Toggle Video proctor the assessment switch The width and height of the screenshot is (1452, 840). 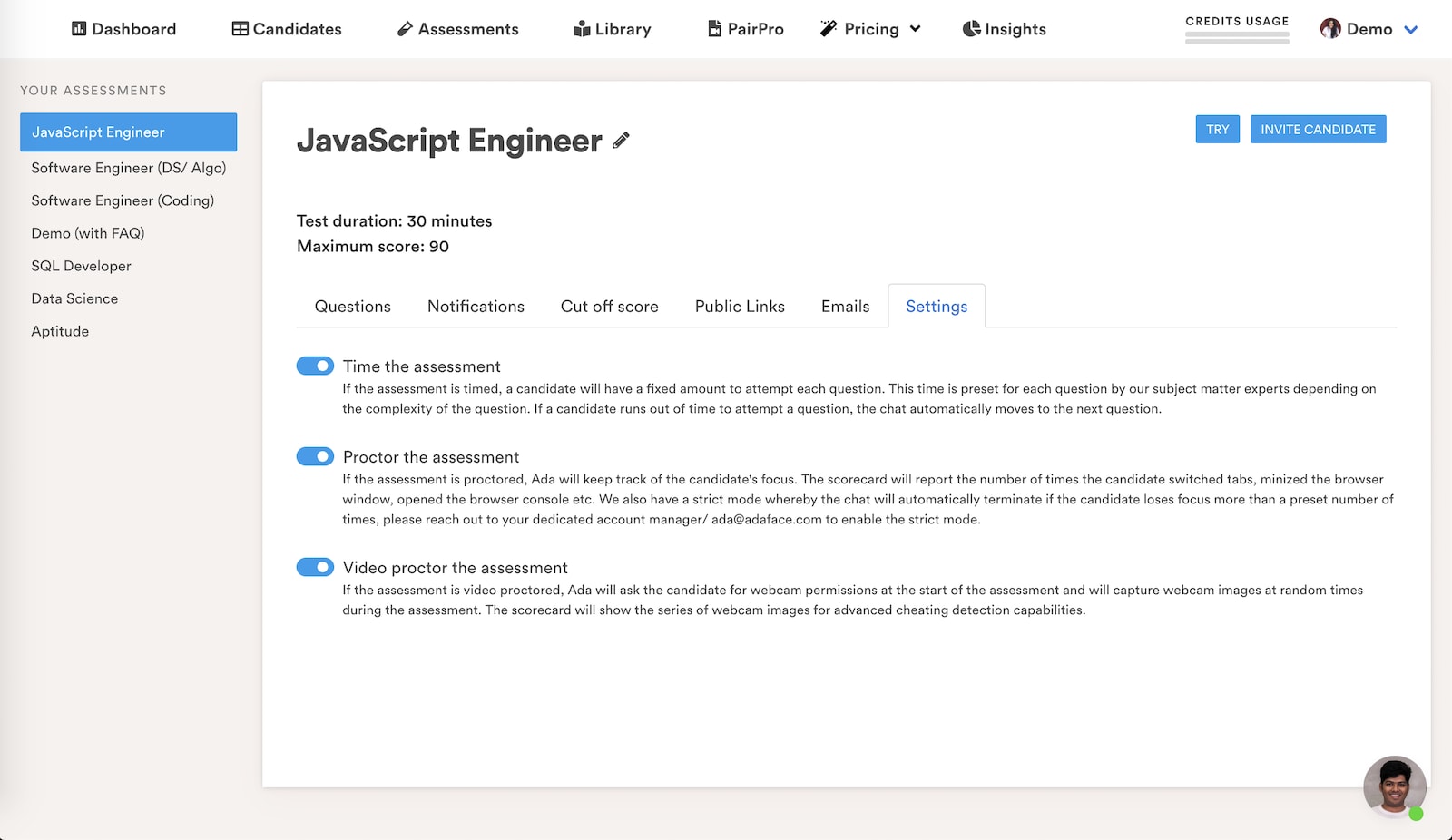click(x=315, y=567)
